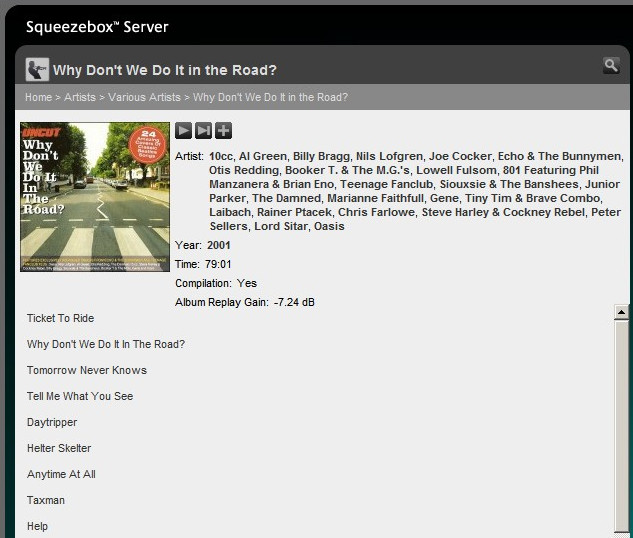Open the album cover artwork thumbnail
The image size is (633, 538).
click(x=95, y=197)
